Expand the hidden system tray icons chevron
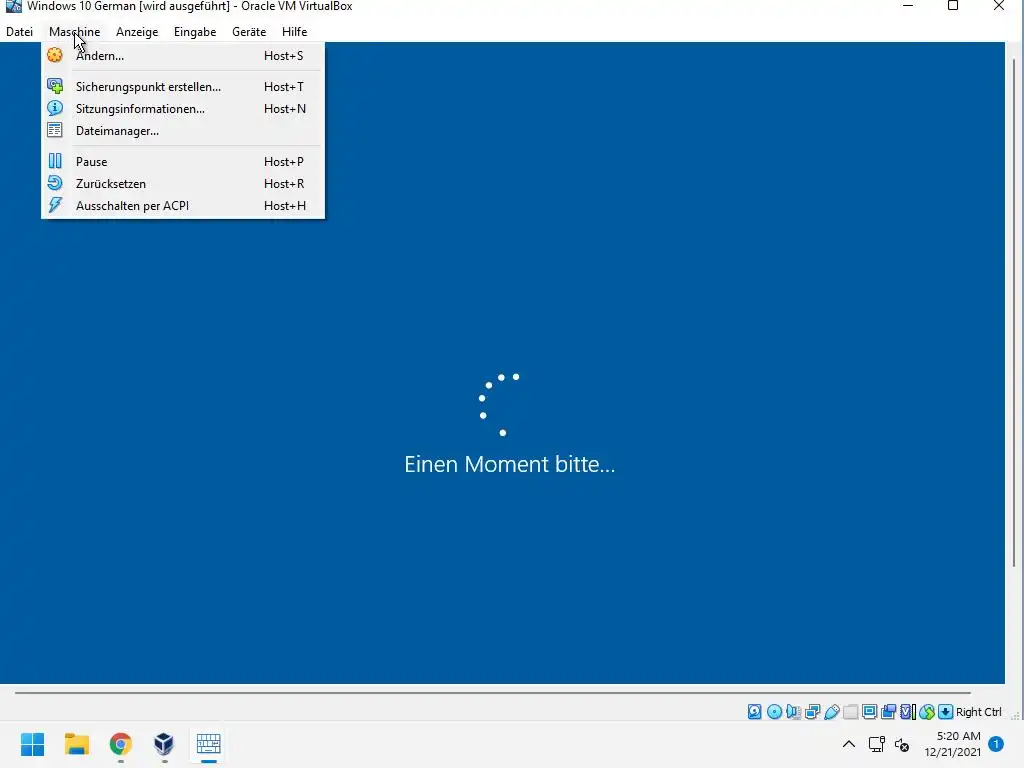Viewport: 1024px width, 768px height. [x=848, y=744]
